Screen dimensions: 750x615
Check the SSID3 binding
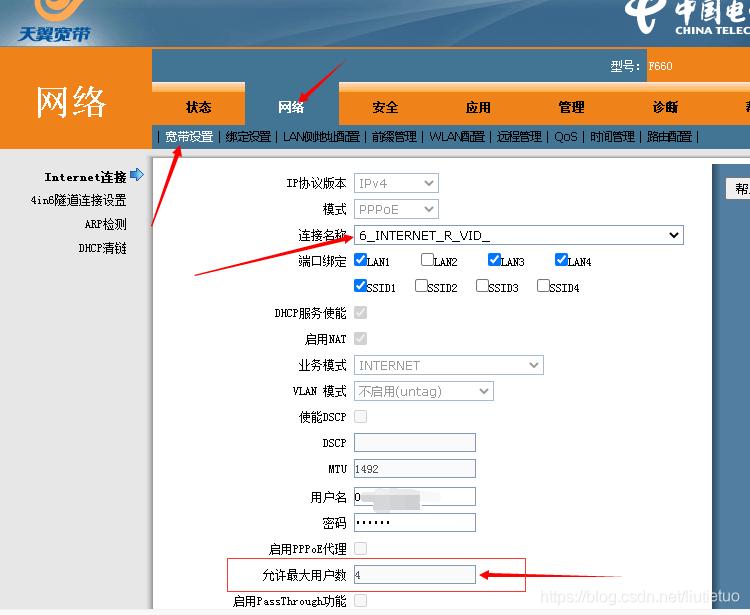click(x=482, y=286)
